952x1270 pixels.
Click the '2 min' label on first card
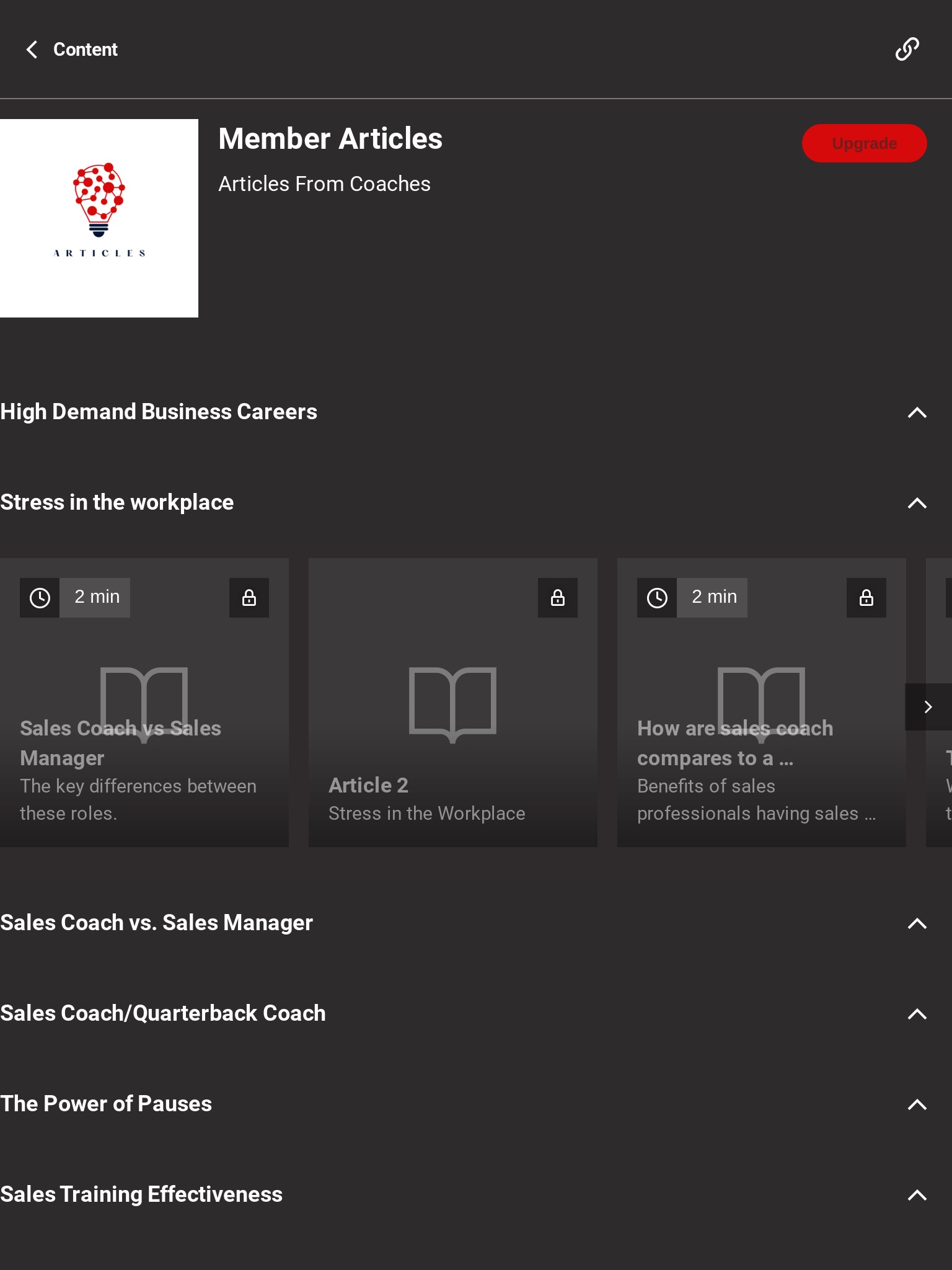[97, 597]
